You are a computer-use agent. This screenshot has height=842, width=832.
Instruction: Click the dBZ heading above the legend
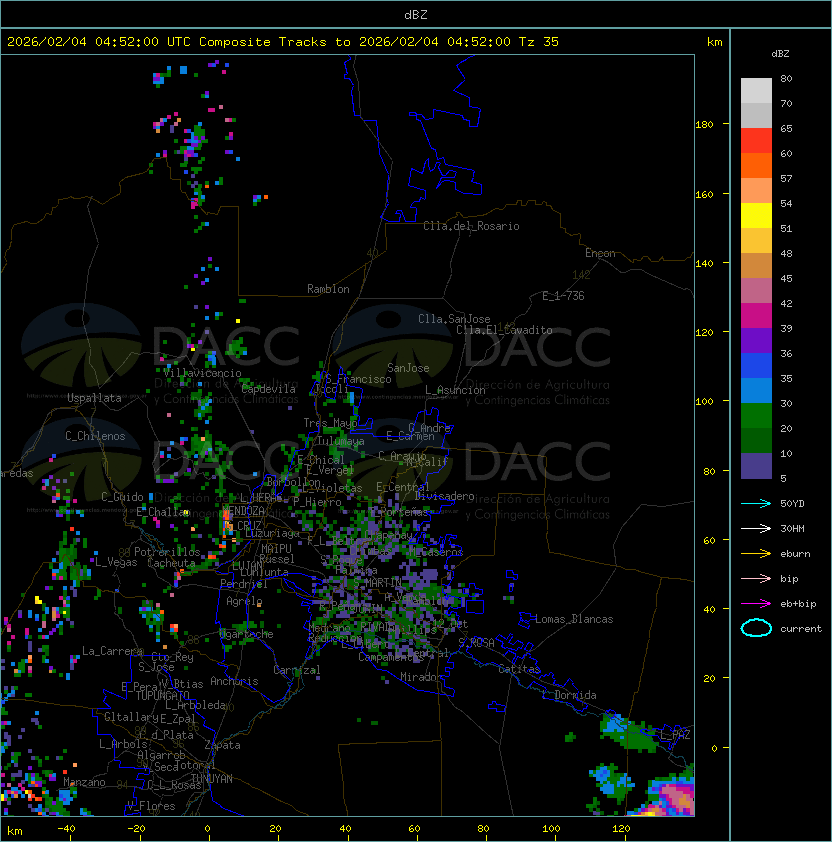[x=780, y=54]
